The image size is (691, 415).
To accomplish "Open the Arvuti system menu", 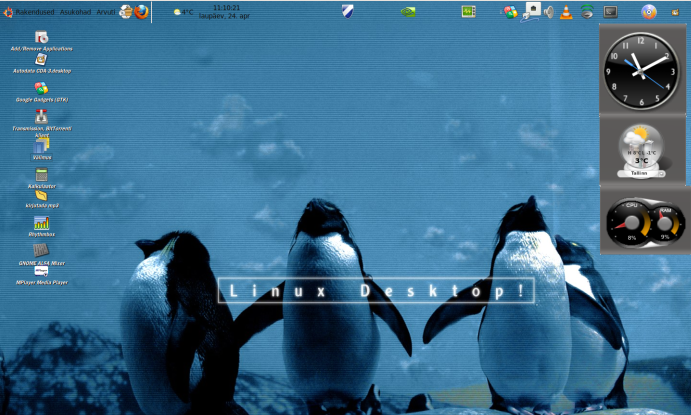I will [x=105, y=12].
